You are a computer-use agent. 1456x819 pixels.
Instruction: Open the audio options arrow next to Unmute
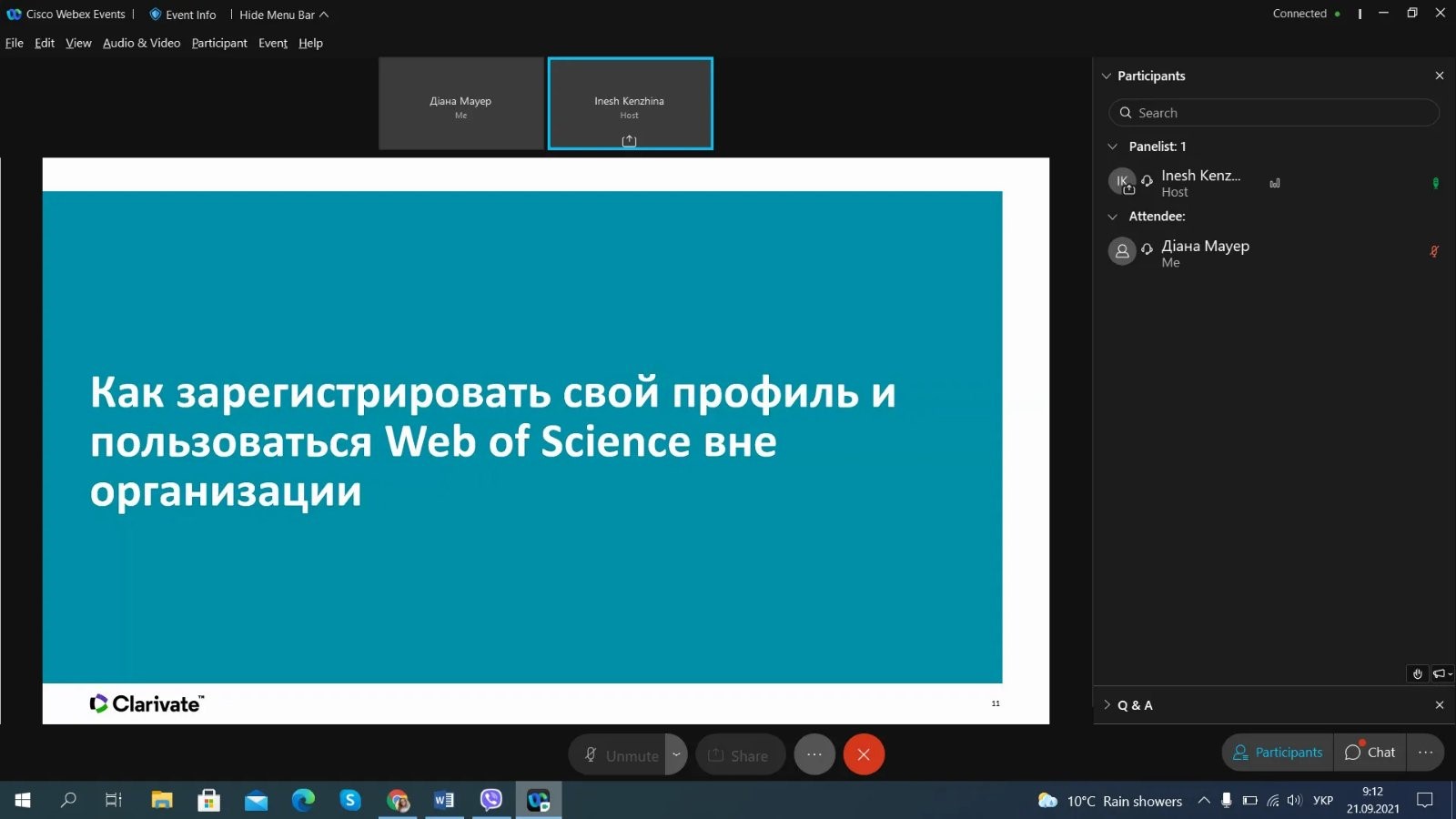(676, 754)
